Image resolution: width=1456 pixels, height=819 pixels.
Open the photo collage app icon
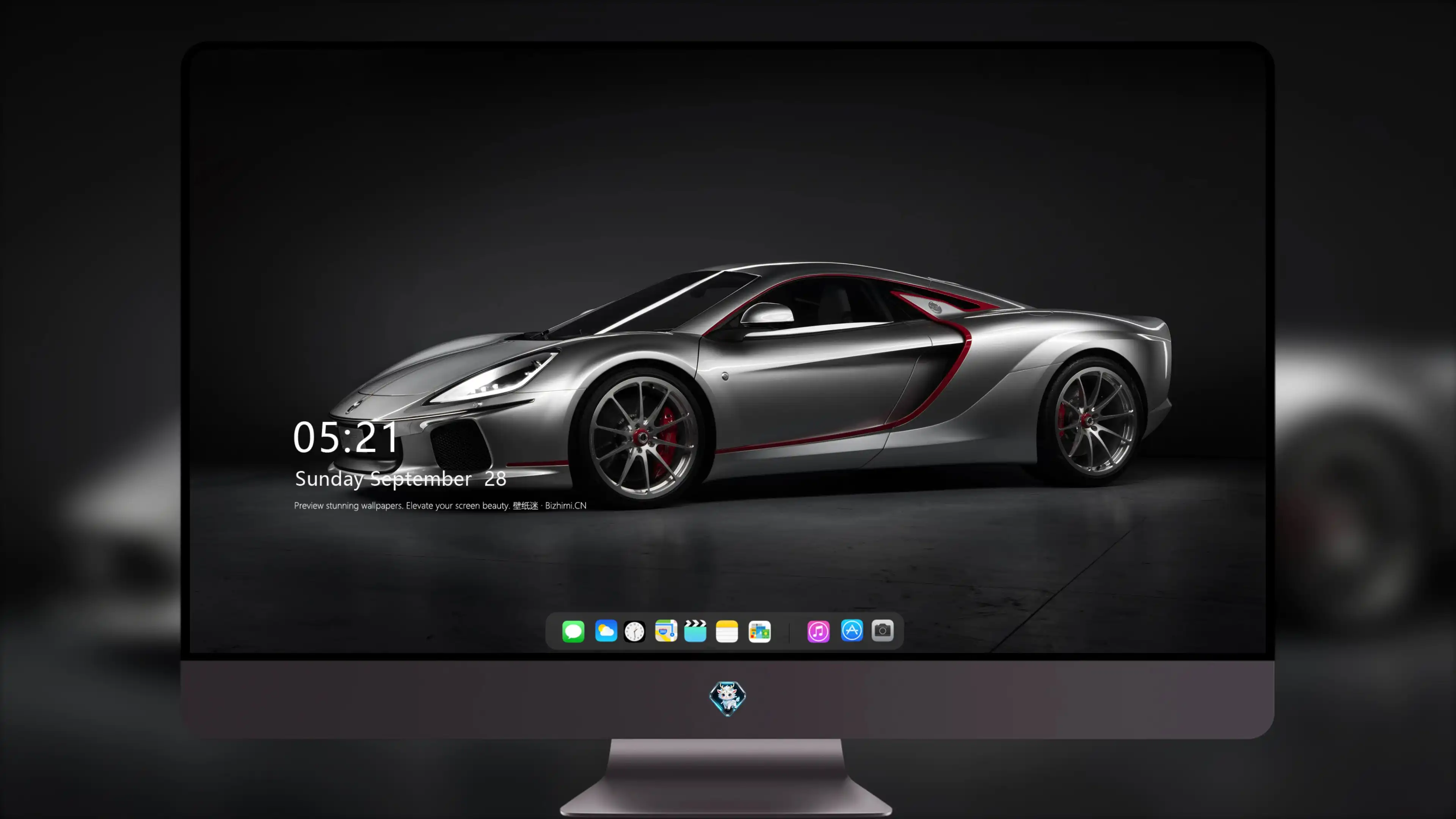[x=759, y=631]
